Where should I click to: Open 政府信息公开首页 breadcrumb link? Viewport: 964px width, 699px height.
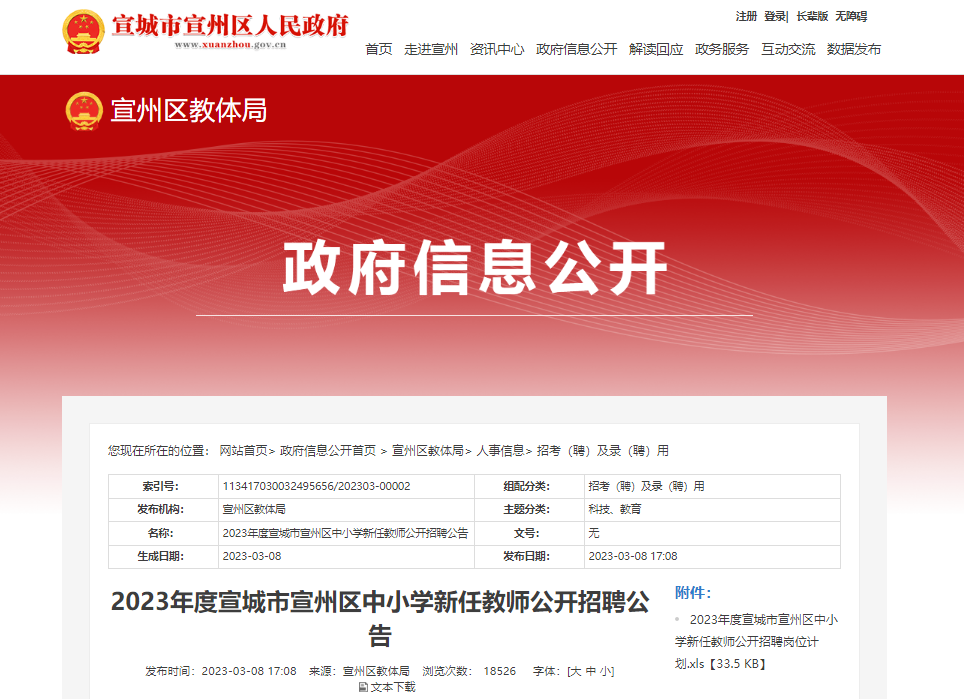[328, 451]
